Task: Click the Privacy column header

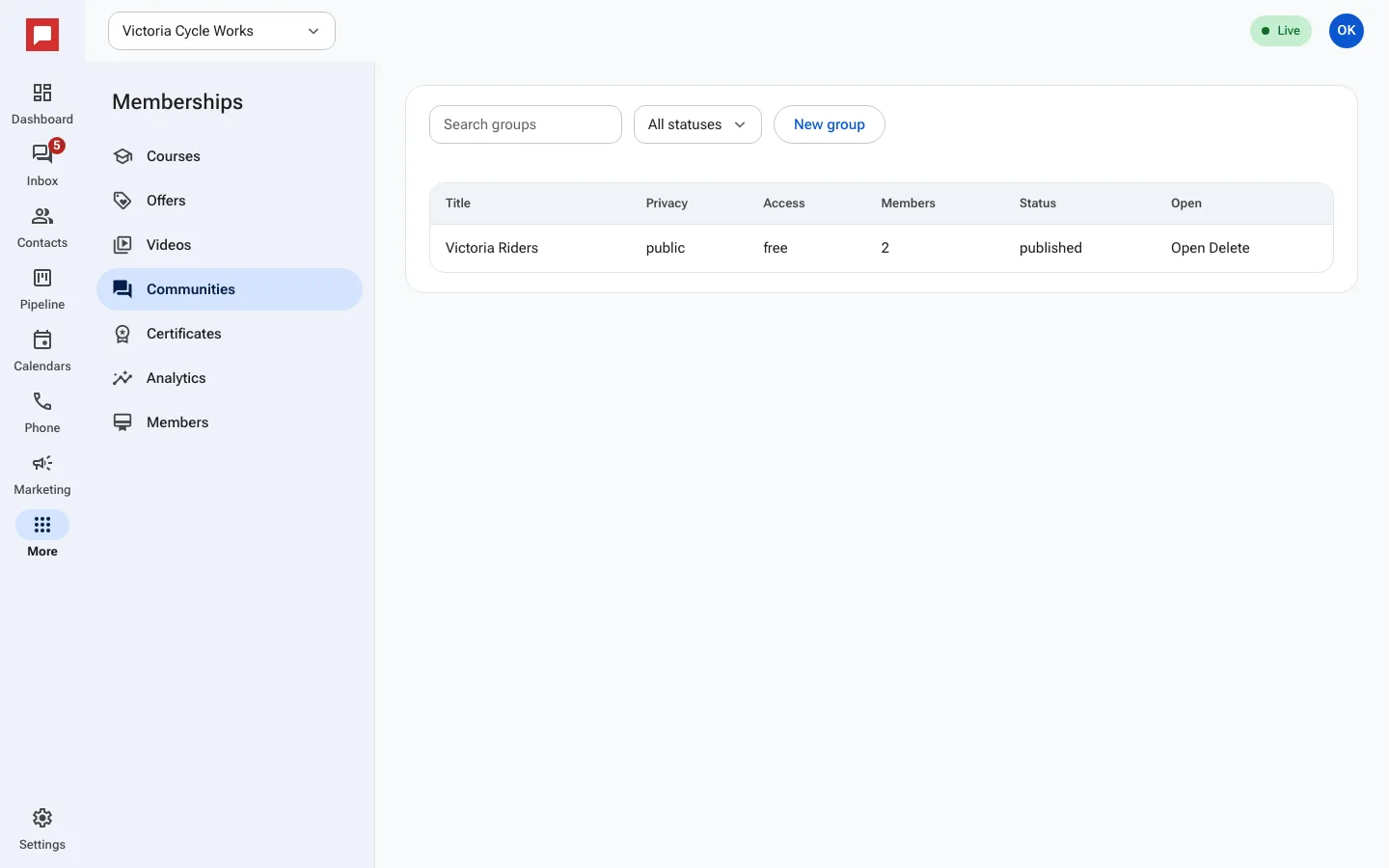Action: (667, 203)
